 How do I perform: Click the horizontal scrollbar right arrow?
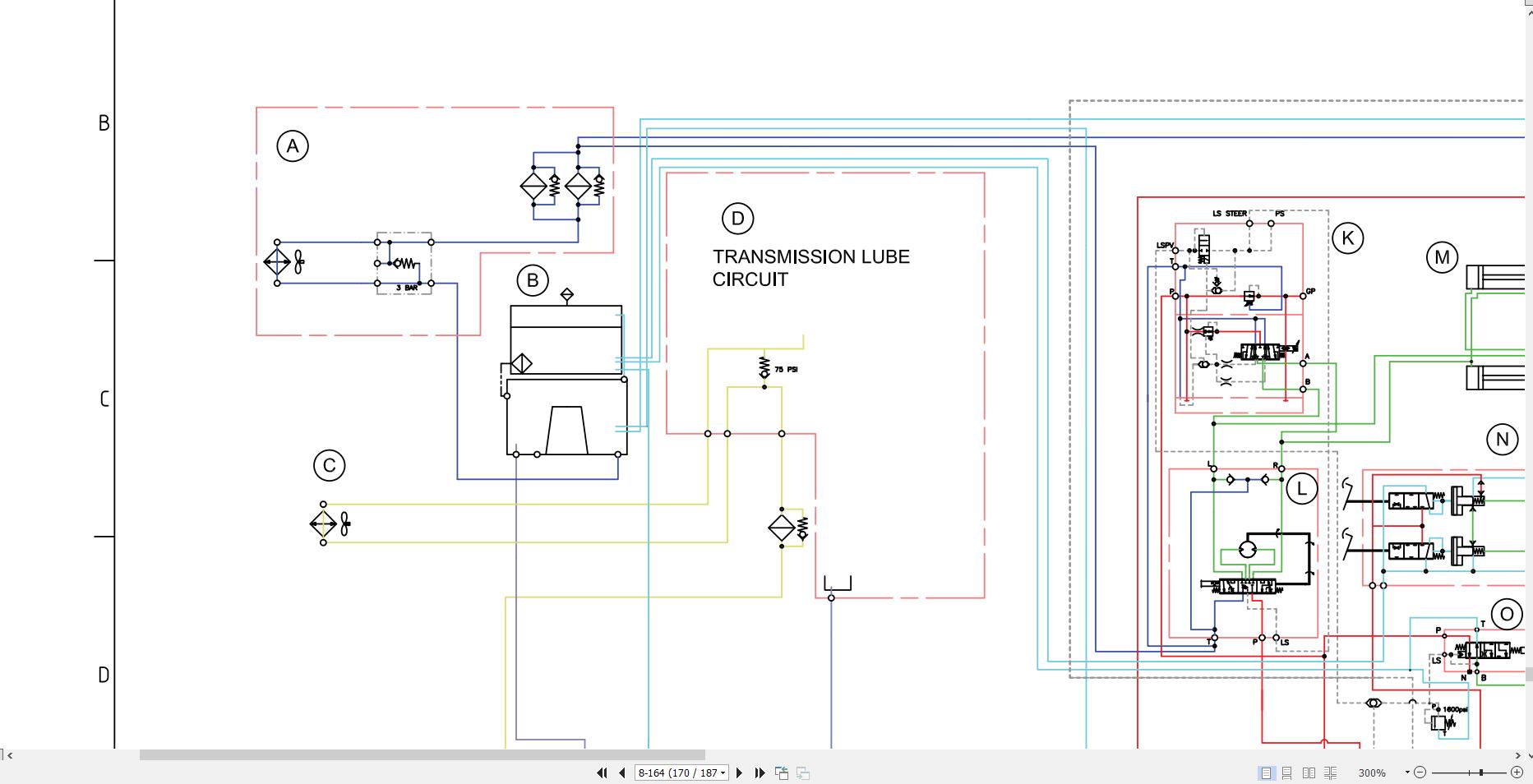1517,754
